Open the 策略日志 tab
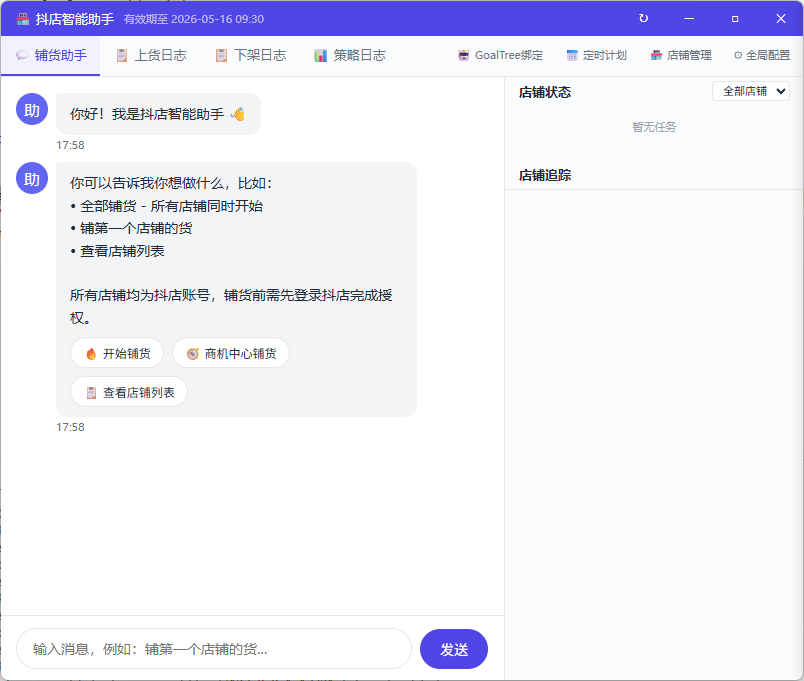The height and width of the screenshot is (681, 804). coord(350,55)
